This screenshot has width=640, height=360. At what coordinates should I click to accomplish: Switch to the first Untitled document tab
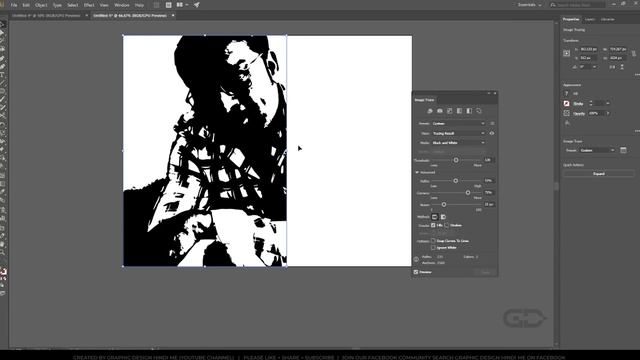click(46, 16)
